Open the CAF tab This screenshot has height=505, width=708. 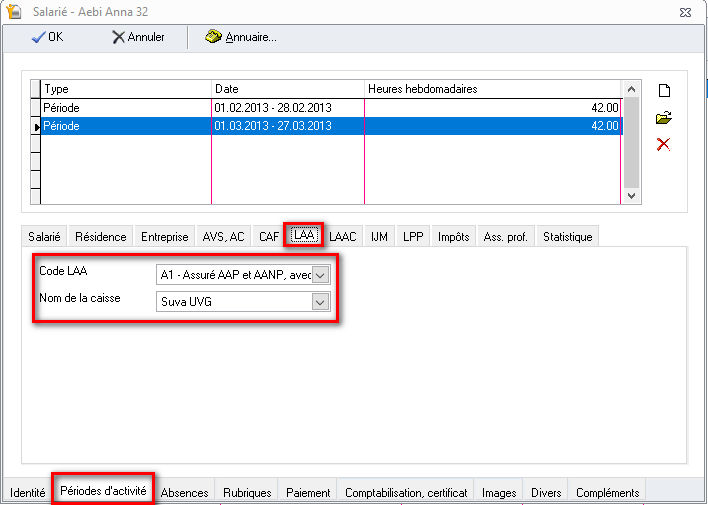coord(269,237)
